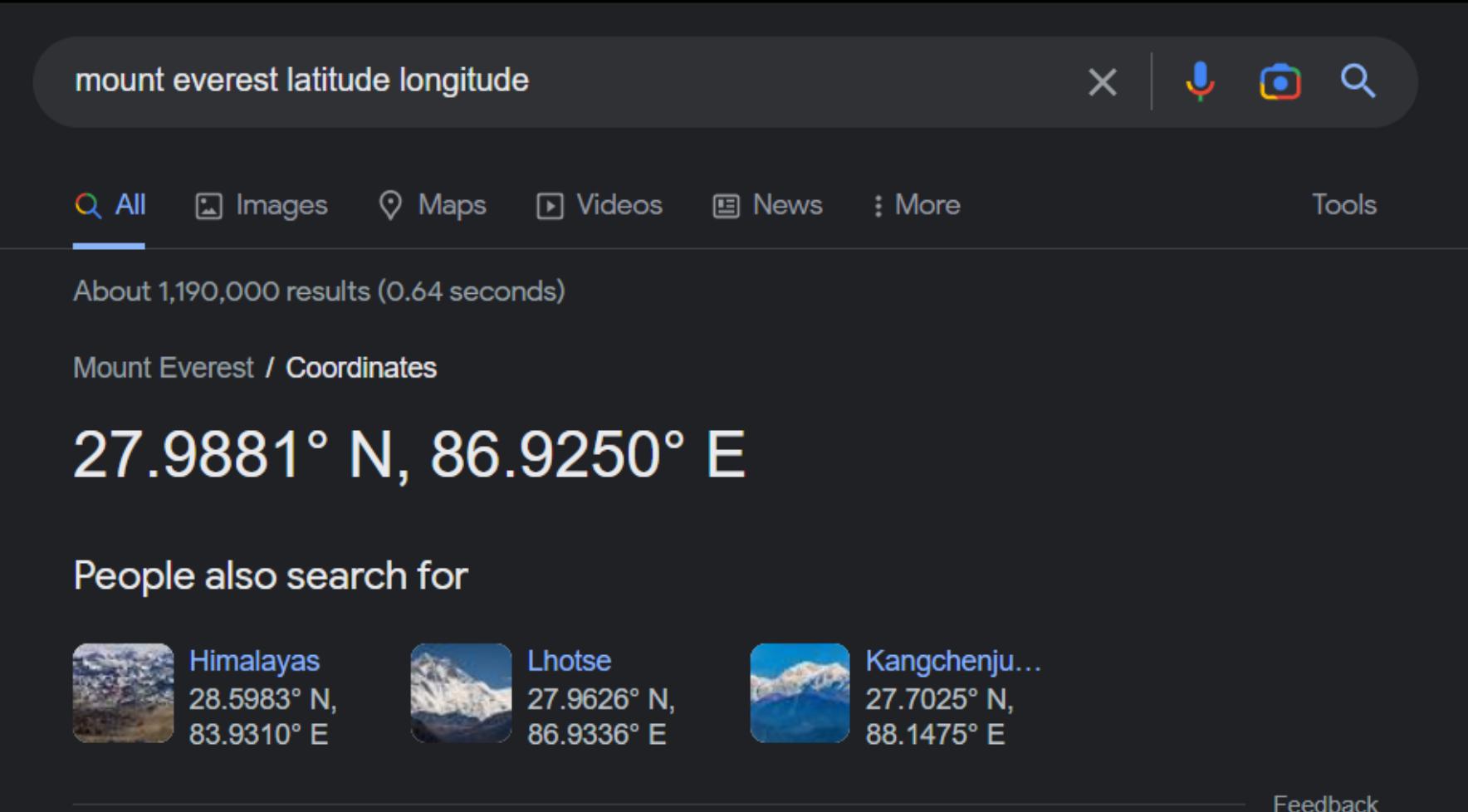Image resolution: width=1468 pixels, height=812 pixels.
Task: Open the Himalayas link
Action: [x=254, y=661]
